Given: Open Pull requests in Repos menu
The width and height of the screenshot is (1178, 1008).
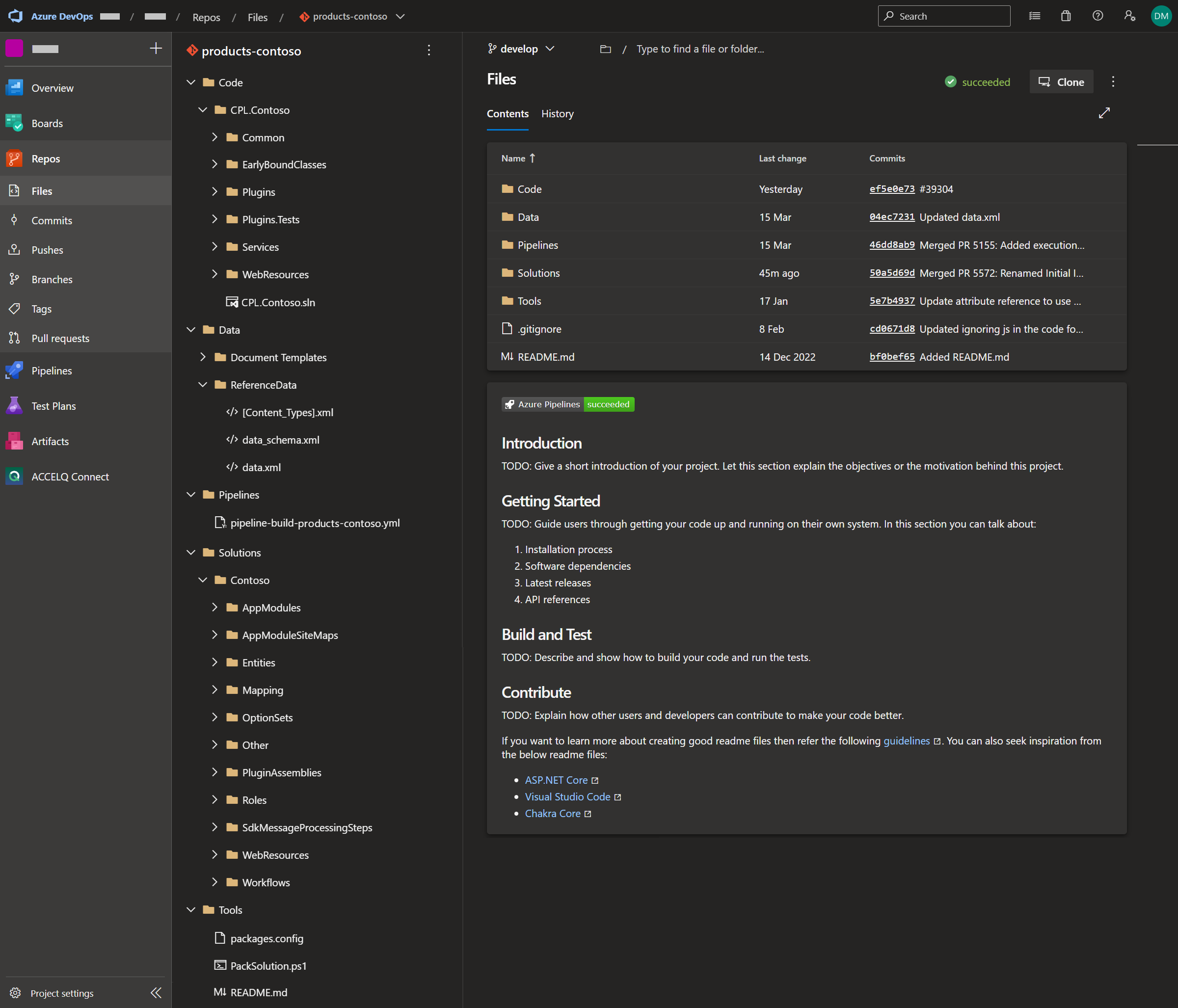Looking at the screenshot, I should [60, 338].
